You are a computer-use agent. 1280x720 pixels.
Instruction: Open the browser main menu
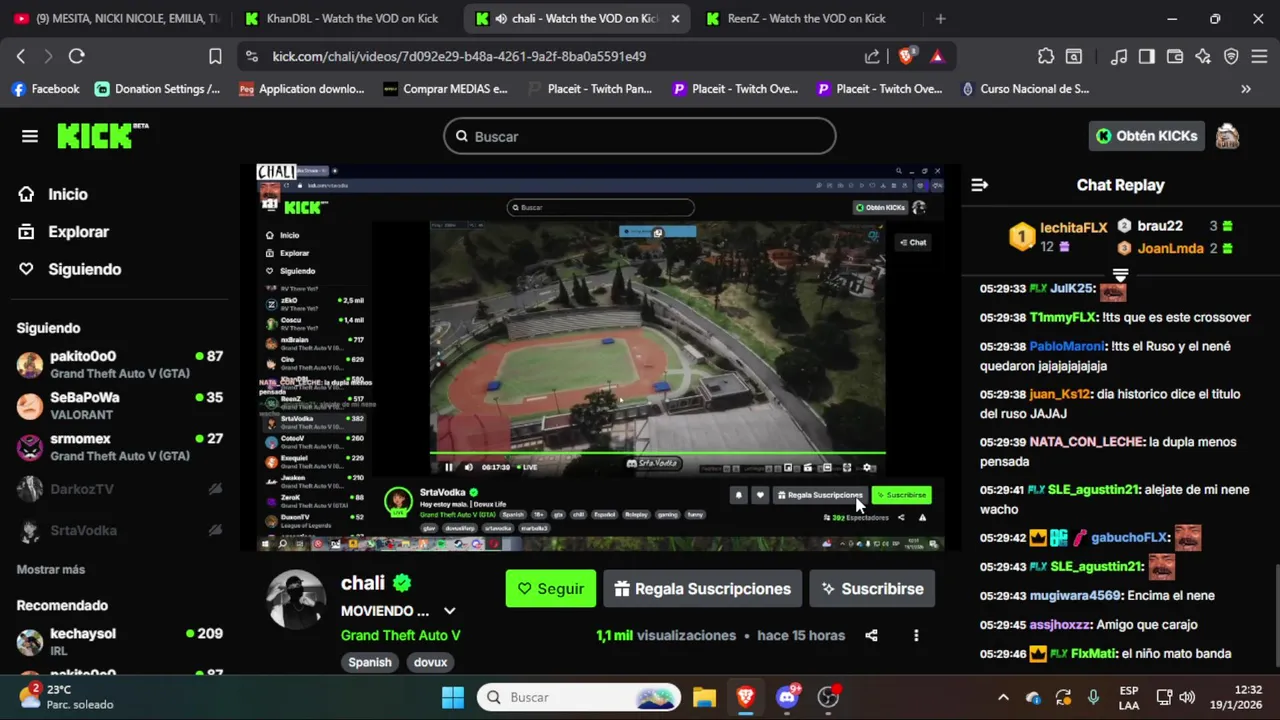[x=1259, y=57]
